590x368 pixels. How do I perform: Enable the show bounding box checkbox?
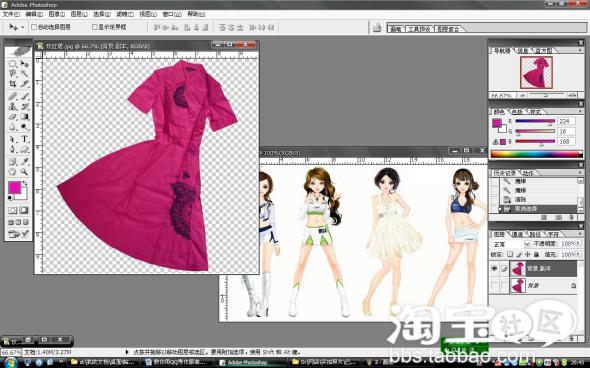tap(94, 27)
